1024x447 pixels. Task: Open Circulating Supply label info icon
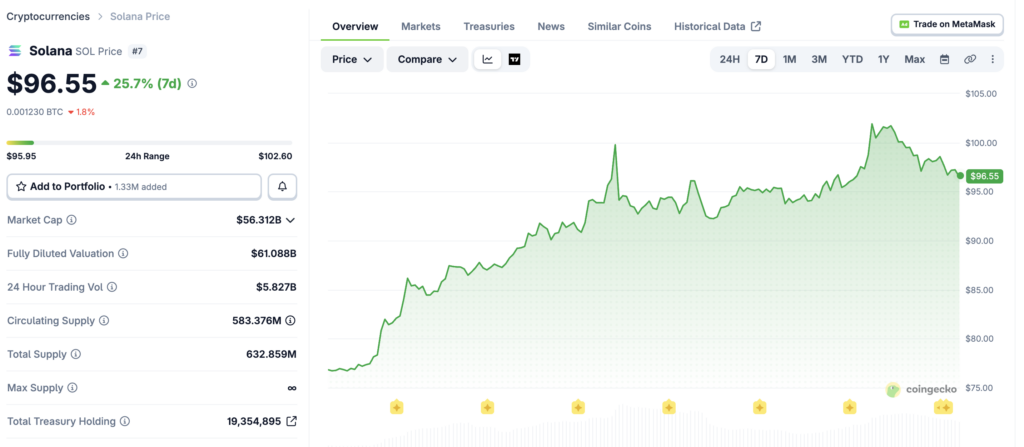point(104,321)
